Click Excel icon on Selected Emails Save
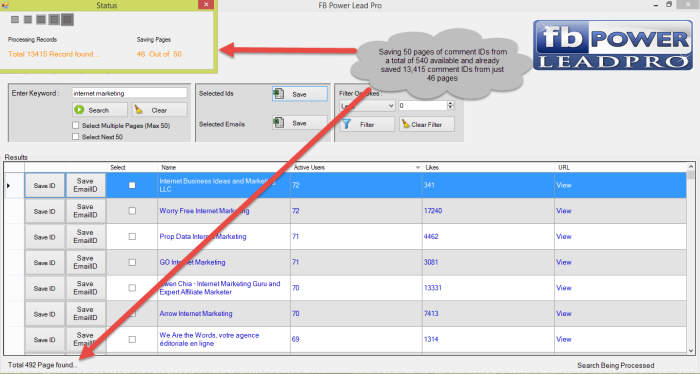 pos(279,123)
